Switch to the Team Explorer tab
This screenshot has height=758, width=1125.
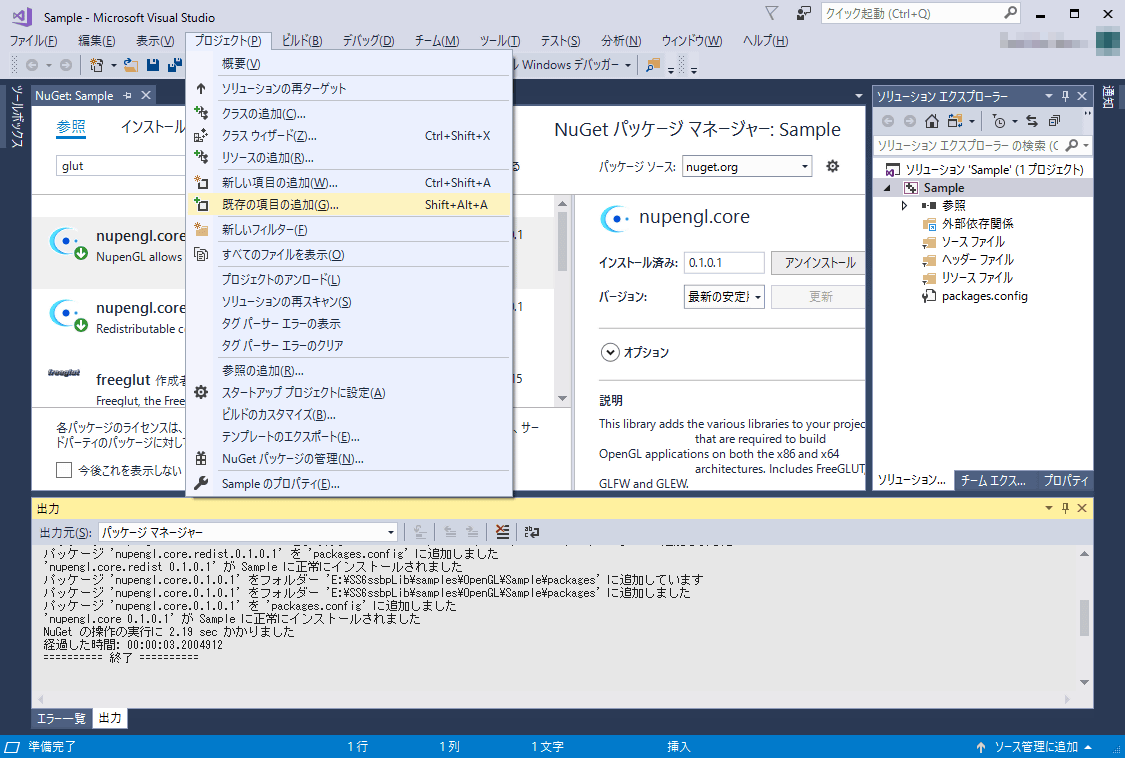pos(993,480)
